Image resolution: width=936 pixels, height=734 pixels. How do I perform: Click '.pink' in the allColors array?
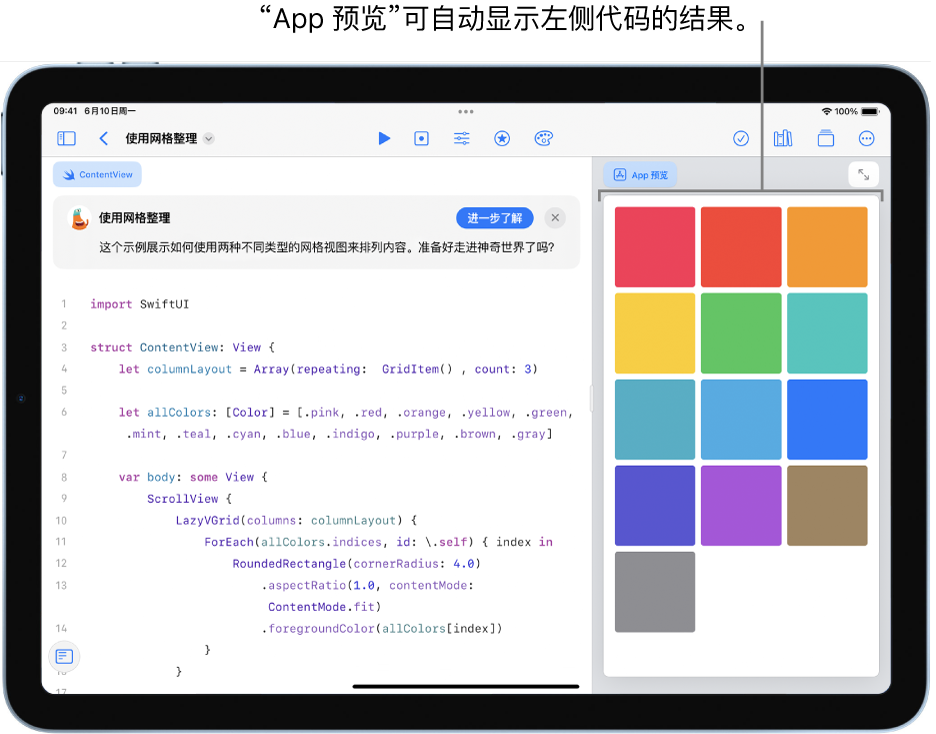tap(322, 412)
